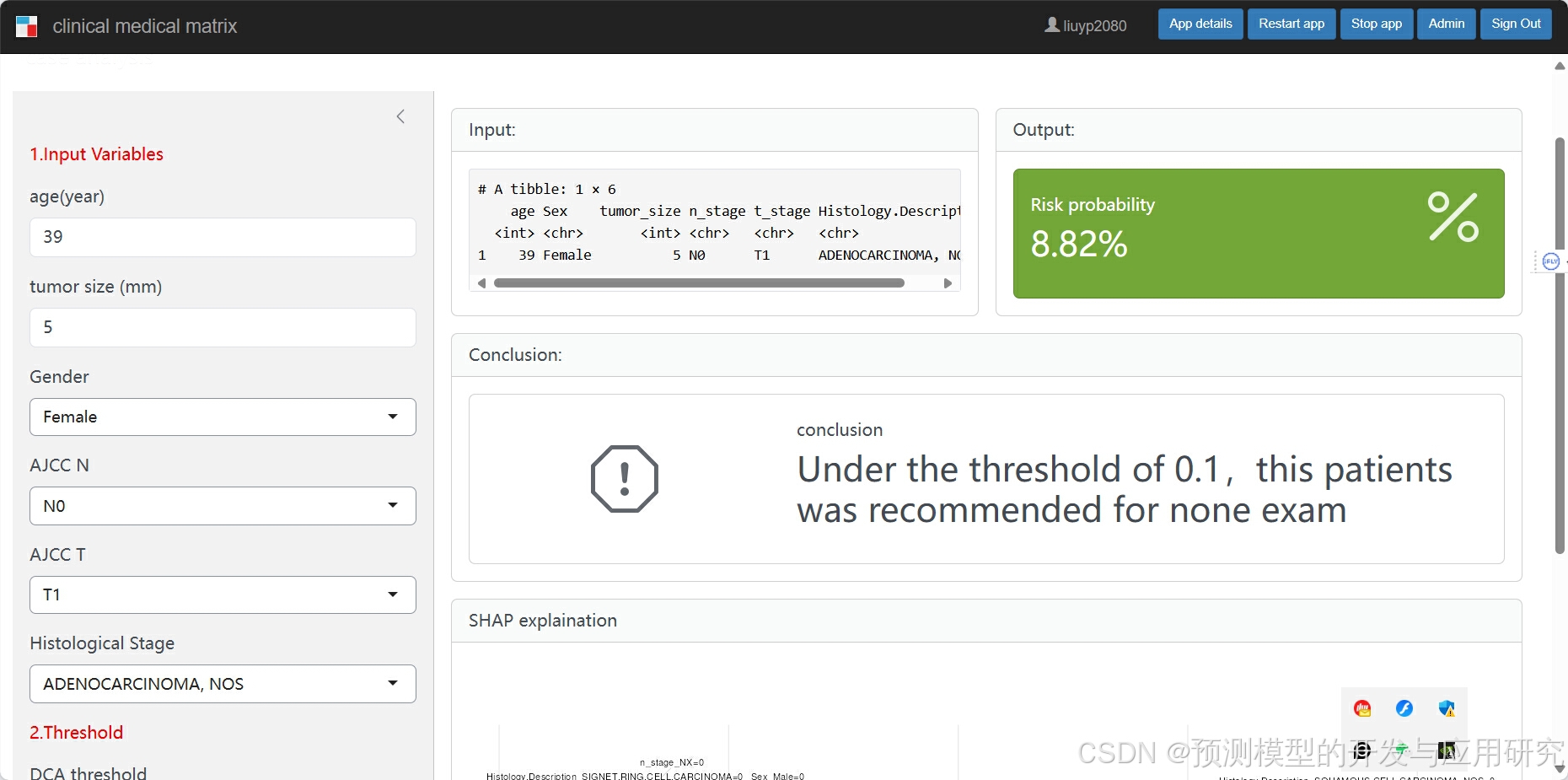
Task: Click the clinical medical matrix title link
Action: point(145,26)
